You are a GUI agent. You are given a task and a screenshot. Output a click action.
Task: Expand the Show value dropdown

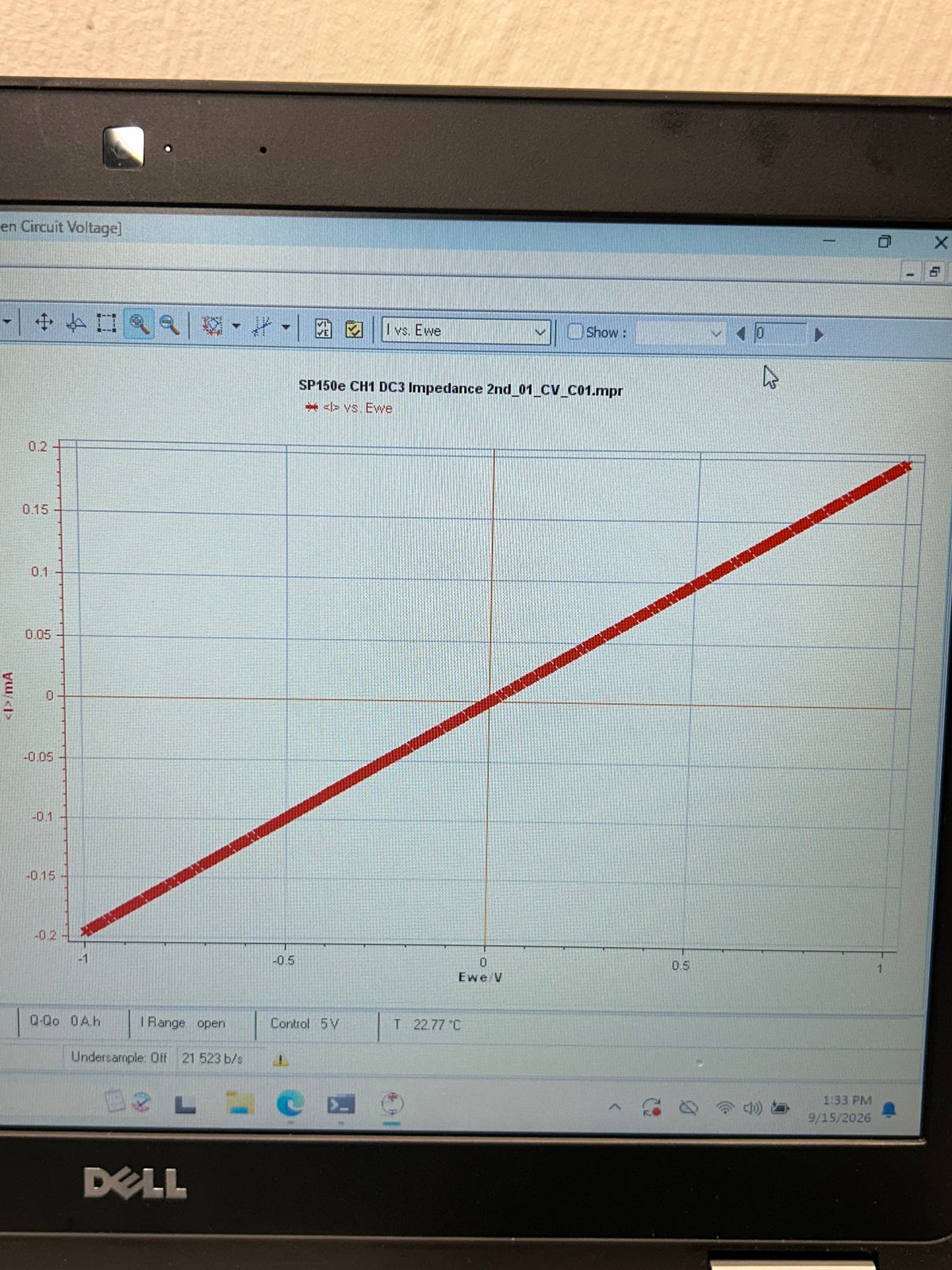click(x=681, y=333)
